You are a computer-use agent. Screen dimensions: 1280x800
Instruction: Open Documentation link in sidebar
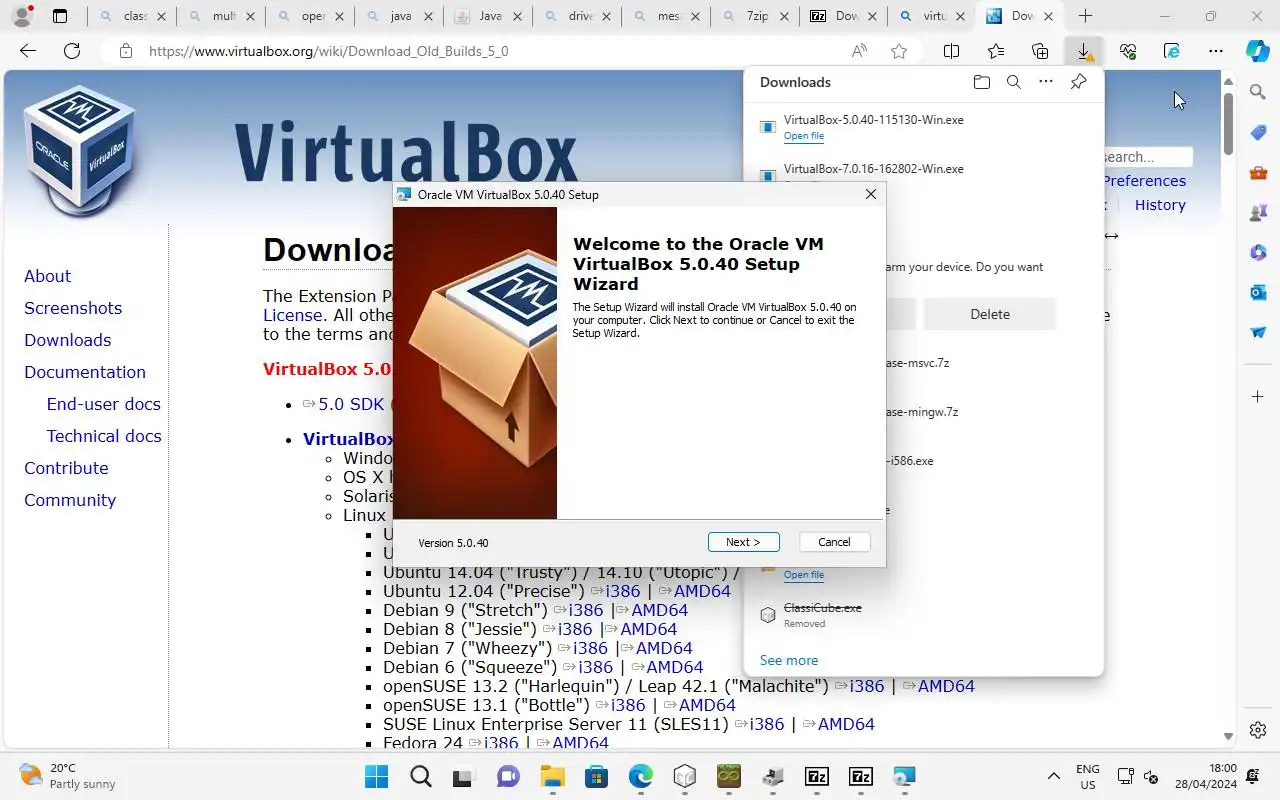85,372
